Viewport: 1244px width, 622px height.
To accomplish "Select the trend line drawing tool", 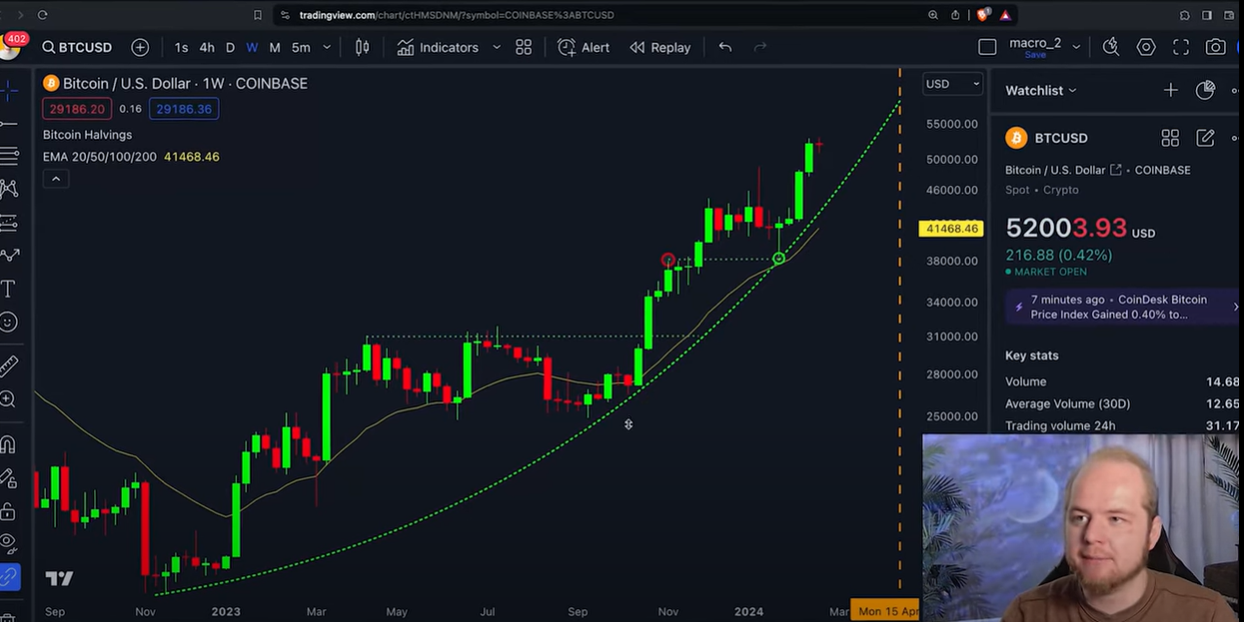I will click(x=8, y=124).
